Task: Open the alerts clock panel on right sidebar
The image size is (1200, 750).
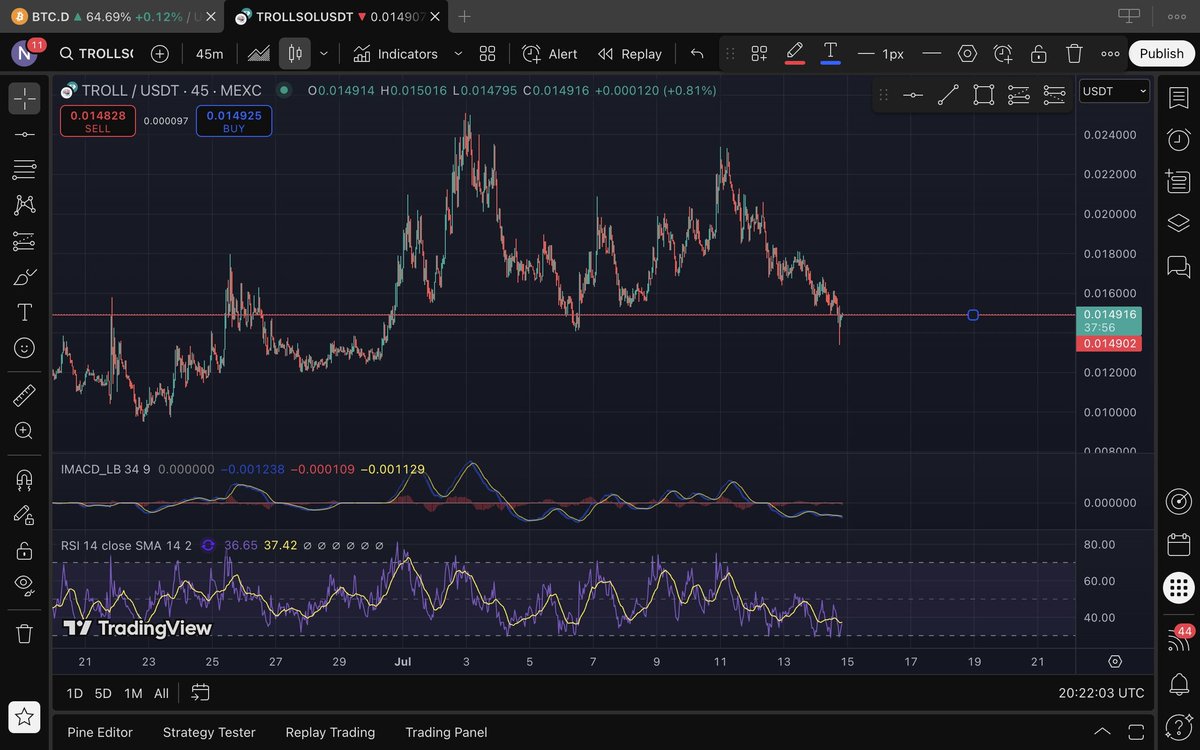Action: point(1179,141)
